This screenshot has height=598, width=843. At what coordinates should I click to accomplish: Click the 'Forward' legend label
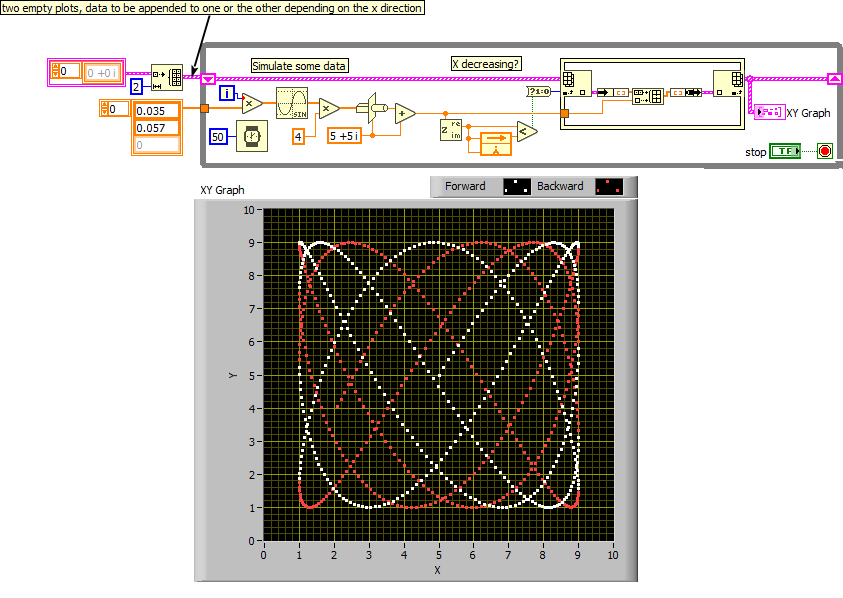click(x=465, y=186)
